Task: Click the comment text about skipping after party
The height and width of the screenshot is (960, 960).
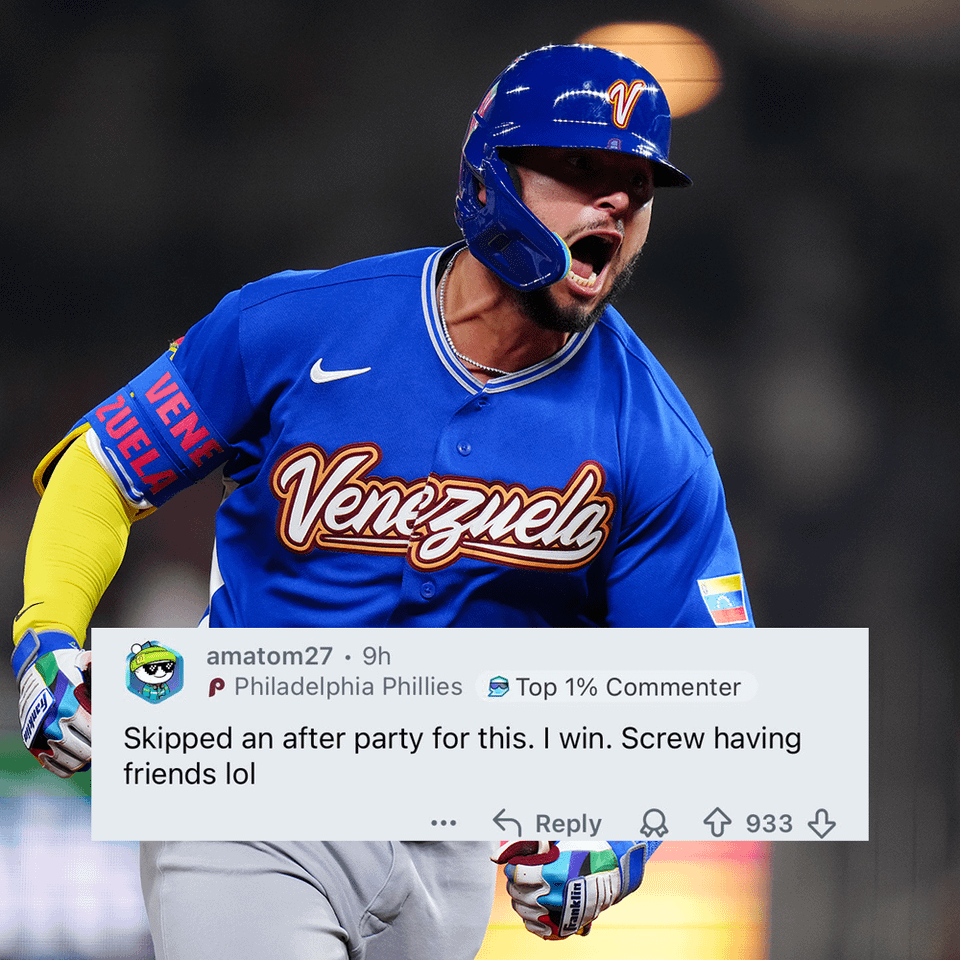Action: (462, 756)
